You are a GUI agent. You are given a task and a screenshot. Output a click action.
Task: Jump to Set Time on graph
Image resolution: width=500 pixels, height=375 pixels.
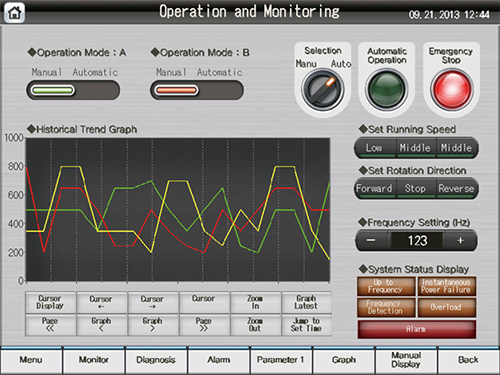[306, 325]
